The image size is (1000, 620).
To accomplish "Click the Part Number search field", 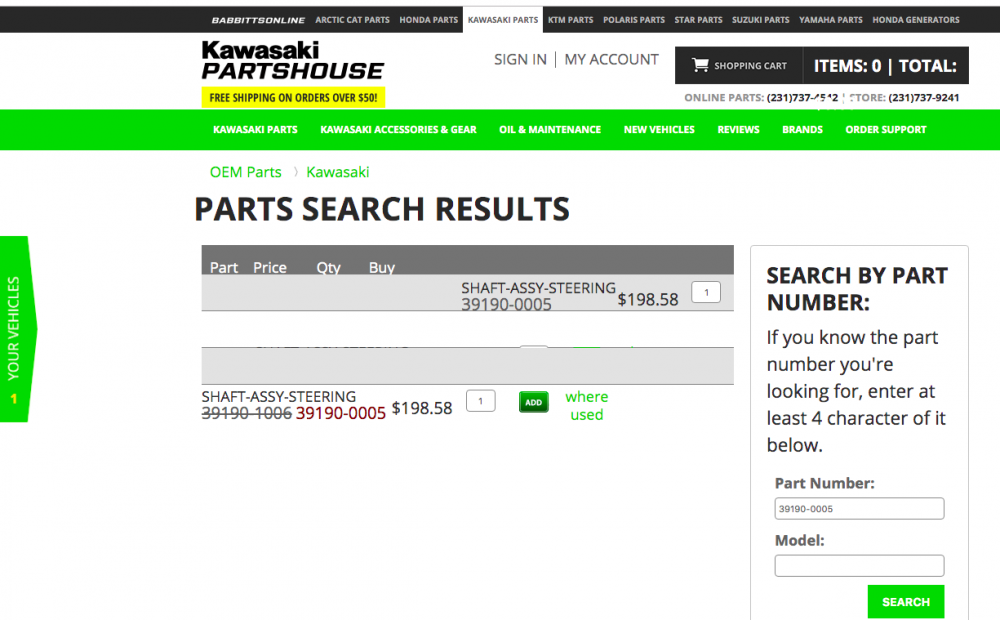I will [x=859, y=508].
